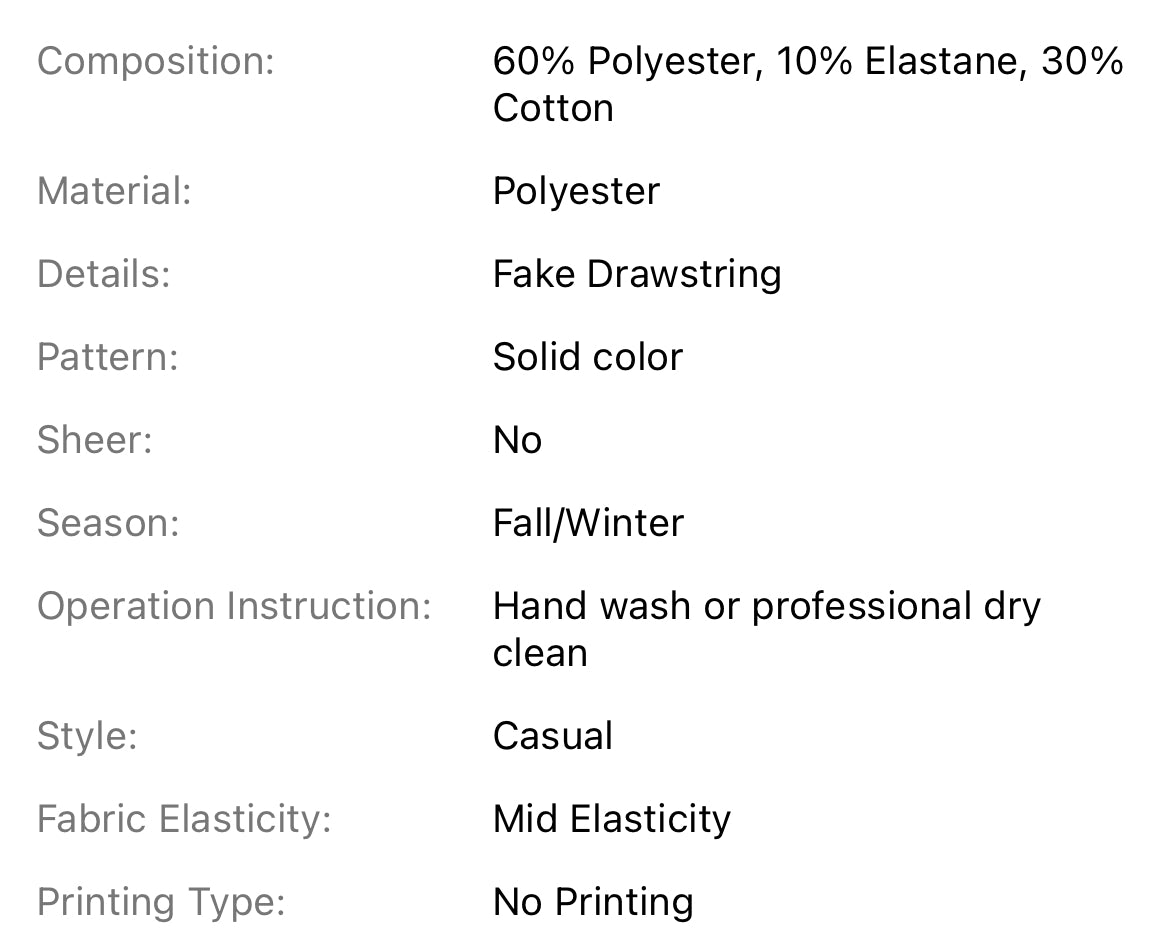Viewport: 1170px width, 934px height.
Task: Select the "Polyester" material value
Action: [576, 191]
